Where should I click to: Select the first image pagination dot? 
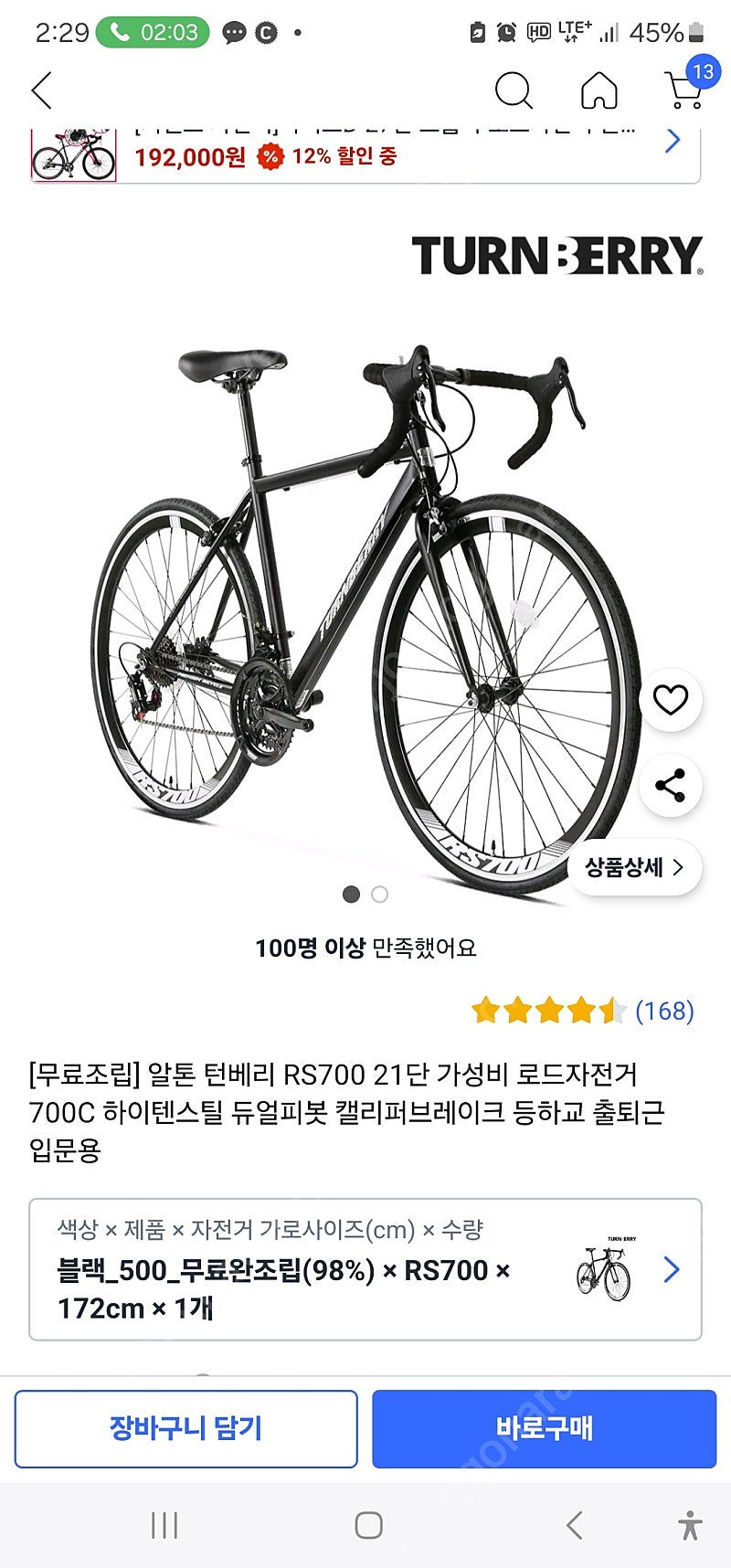coord(351,895)
